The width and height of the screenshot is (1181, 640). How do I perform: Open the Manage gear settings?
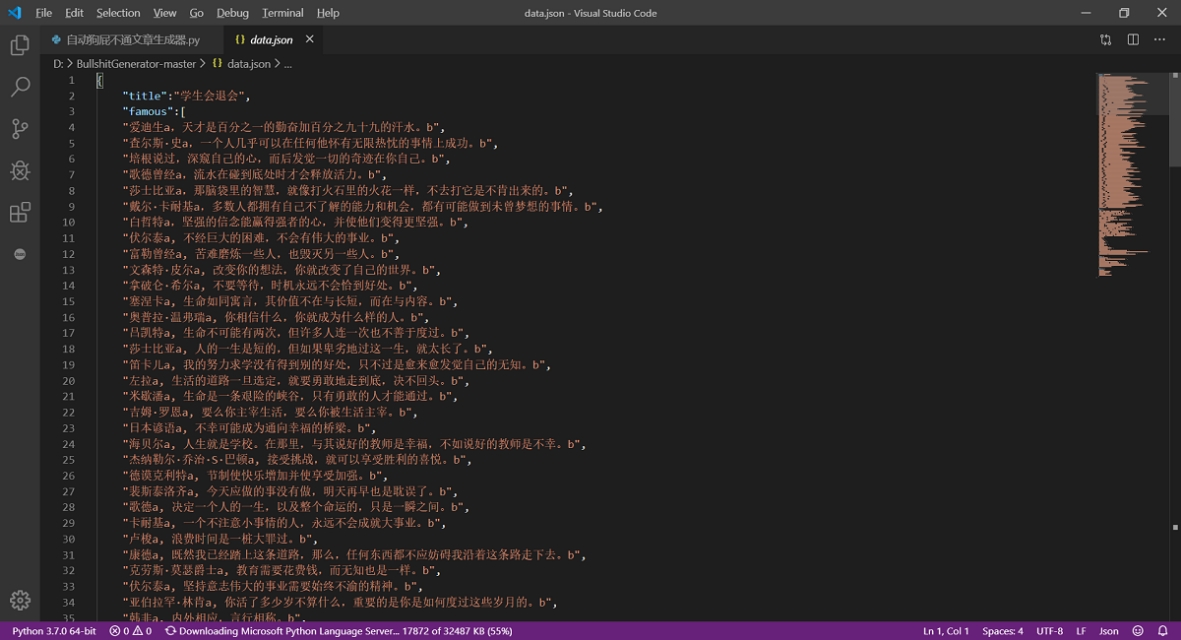pos(20,600)
